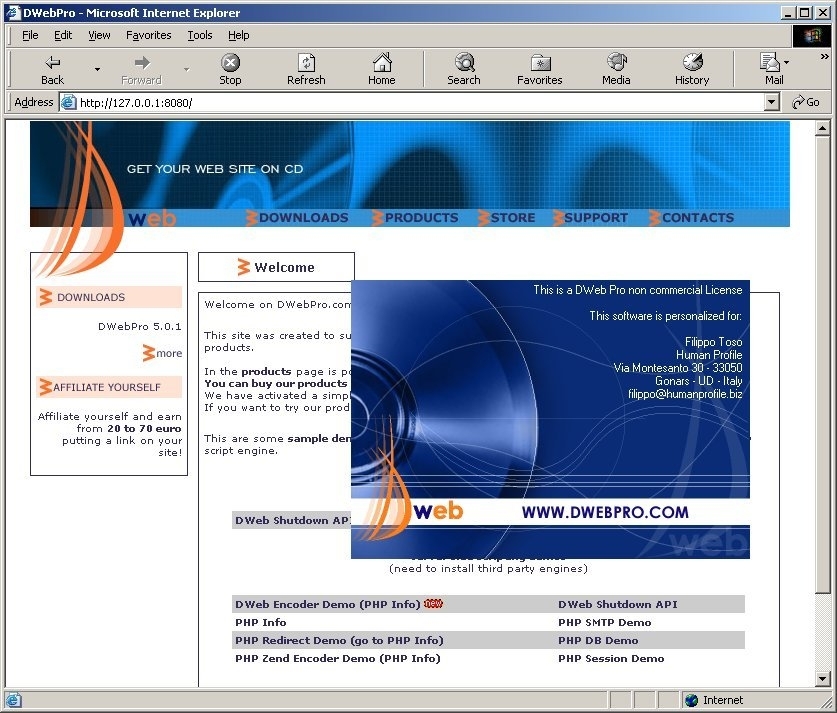Click the new badge beside Encoder Demo
The height and width of the screenshot is (713, 837).
(x=433, y=604)
